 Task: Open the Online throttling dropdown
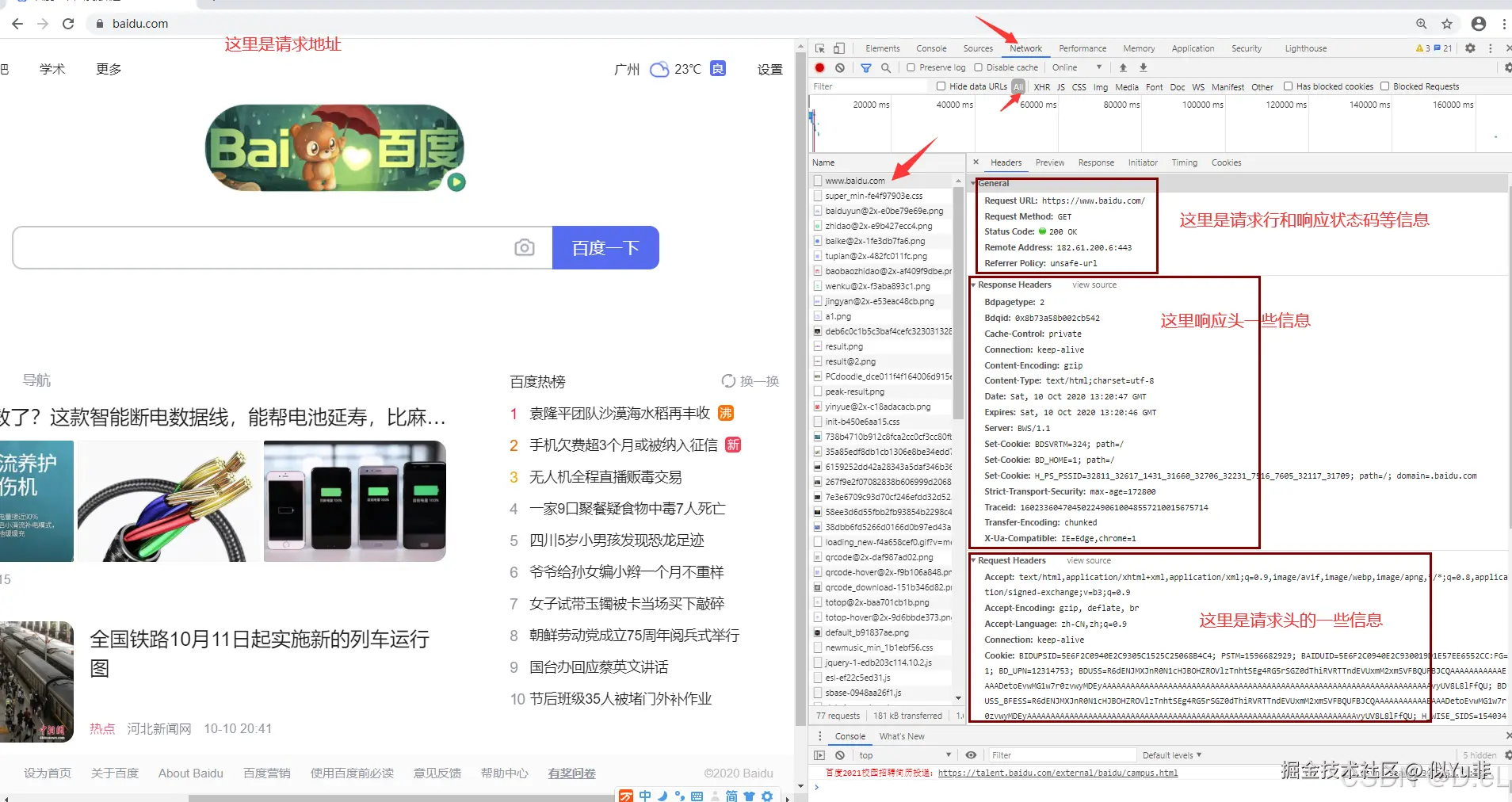tap(1078, 67)
